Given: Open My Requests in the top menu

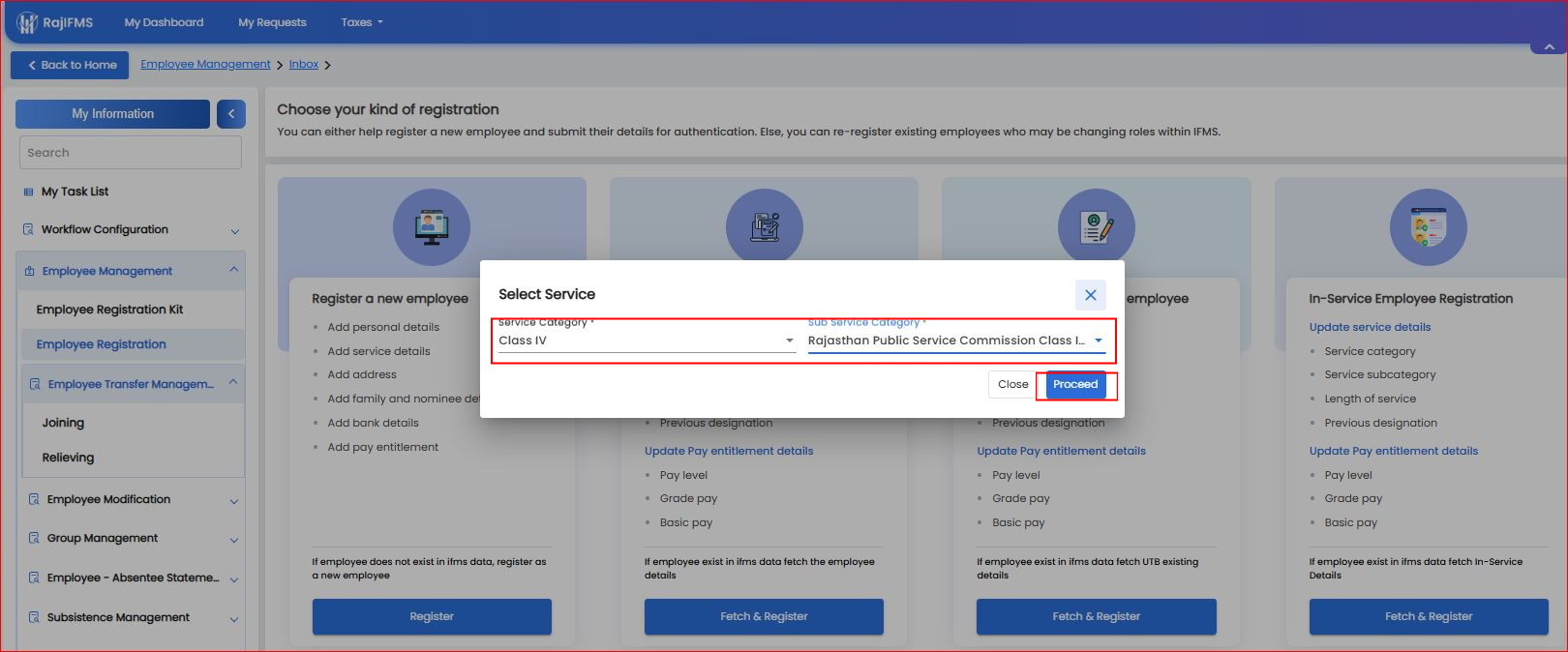Looking at the screenshot, I should pos(272,22).
